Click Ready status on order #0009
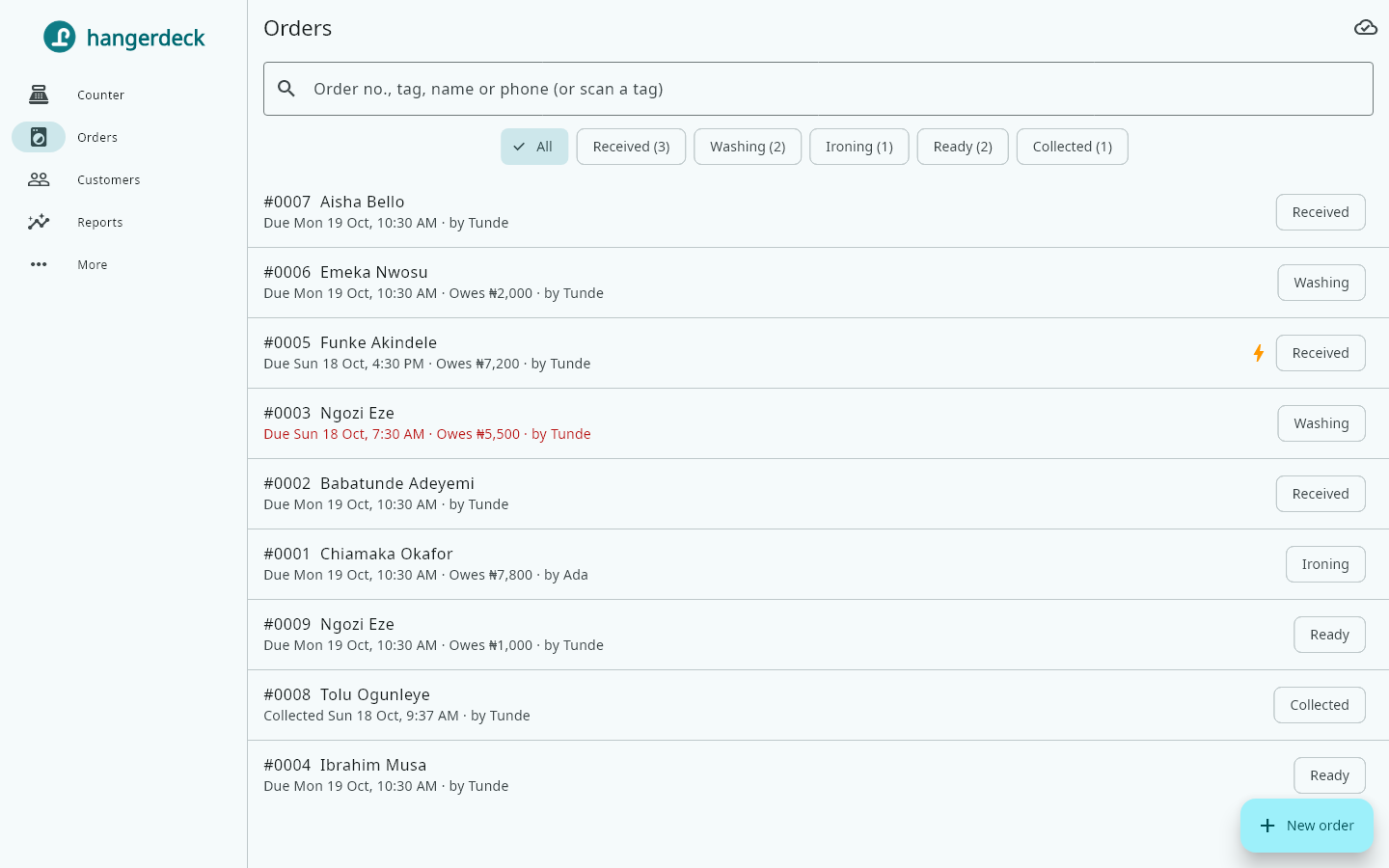 click(x=1329, y=635)
